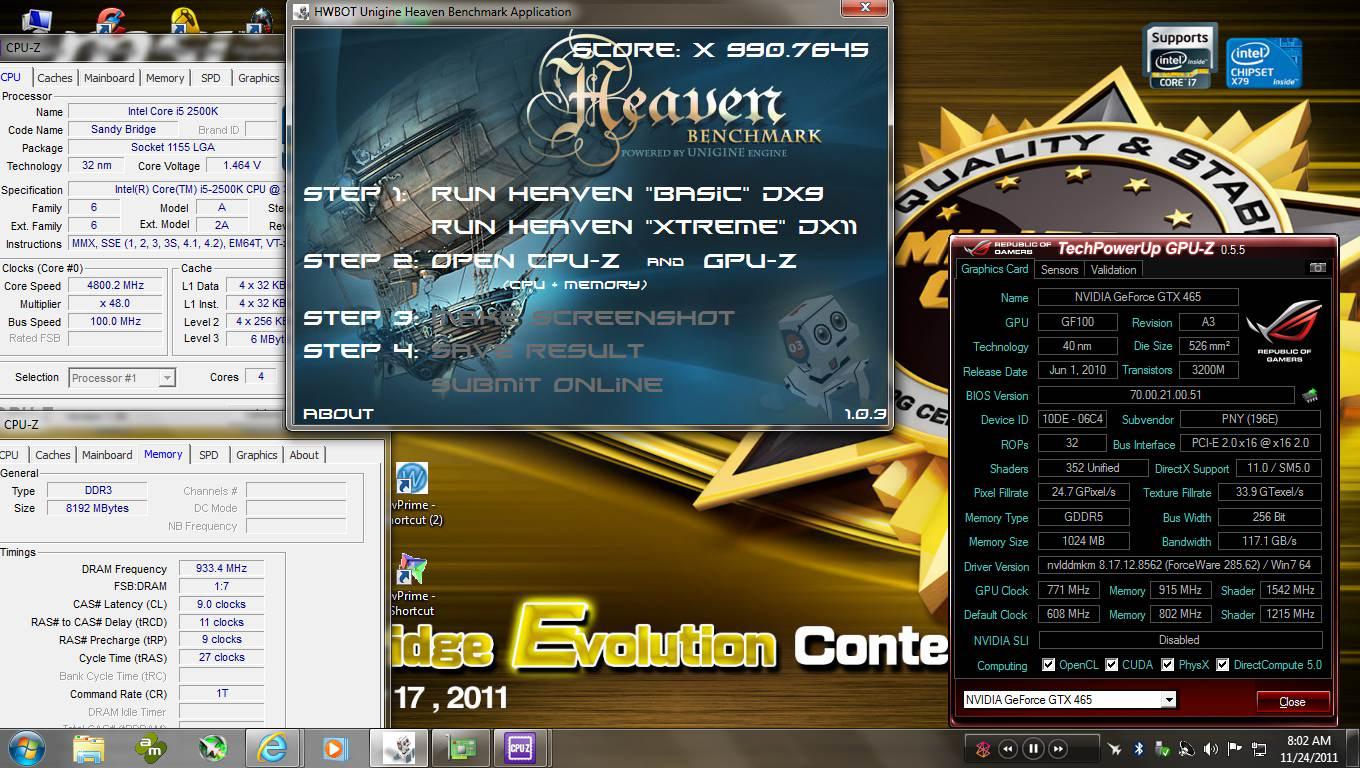The width and height of the screenshot is (1360, 768).
Task: Open SPD tab in upper CPU-Z window
Action: 211,78
